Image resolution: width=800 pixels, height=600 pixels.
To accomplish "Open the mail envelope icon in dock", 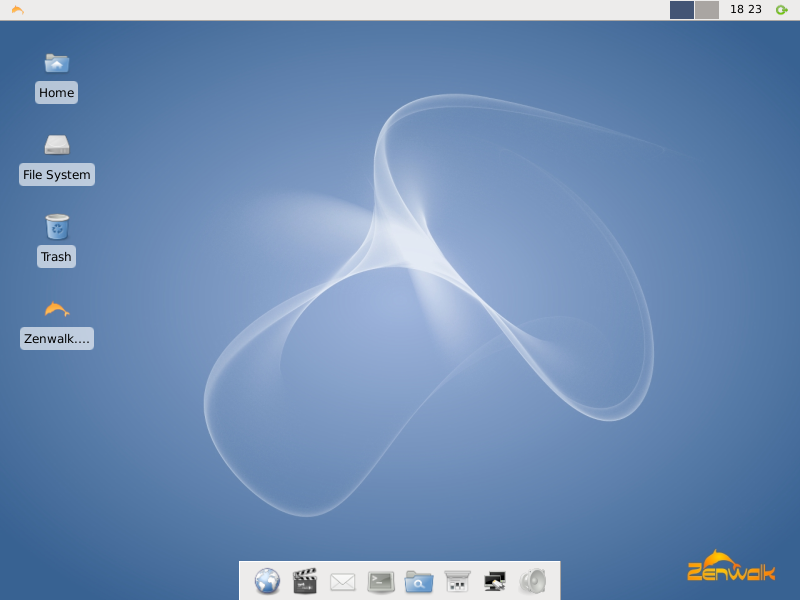I will point(343,581).
